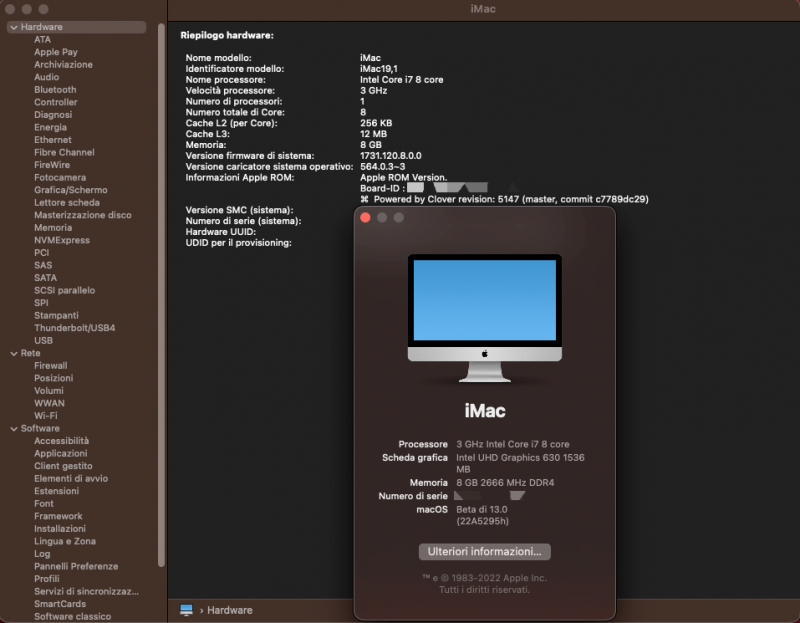This screenshot has width=800, height=623.
Task: Select NVMExpress in the sidebar
Action: (x=62, y=240)
